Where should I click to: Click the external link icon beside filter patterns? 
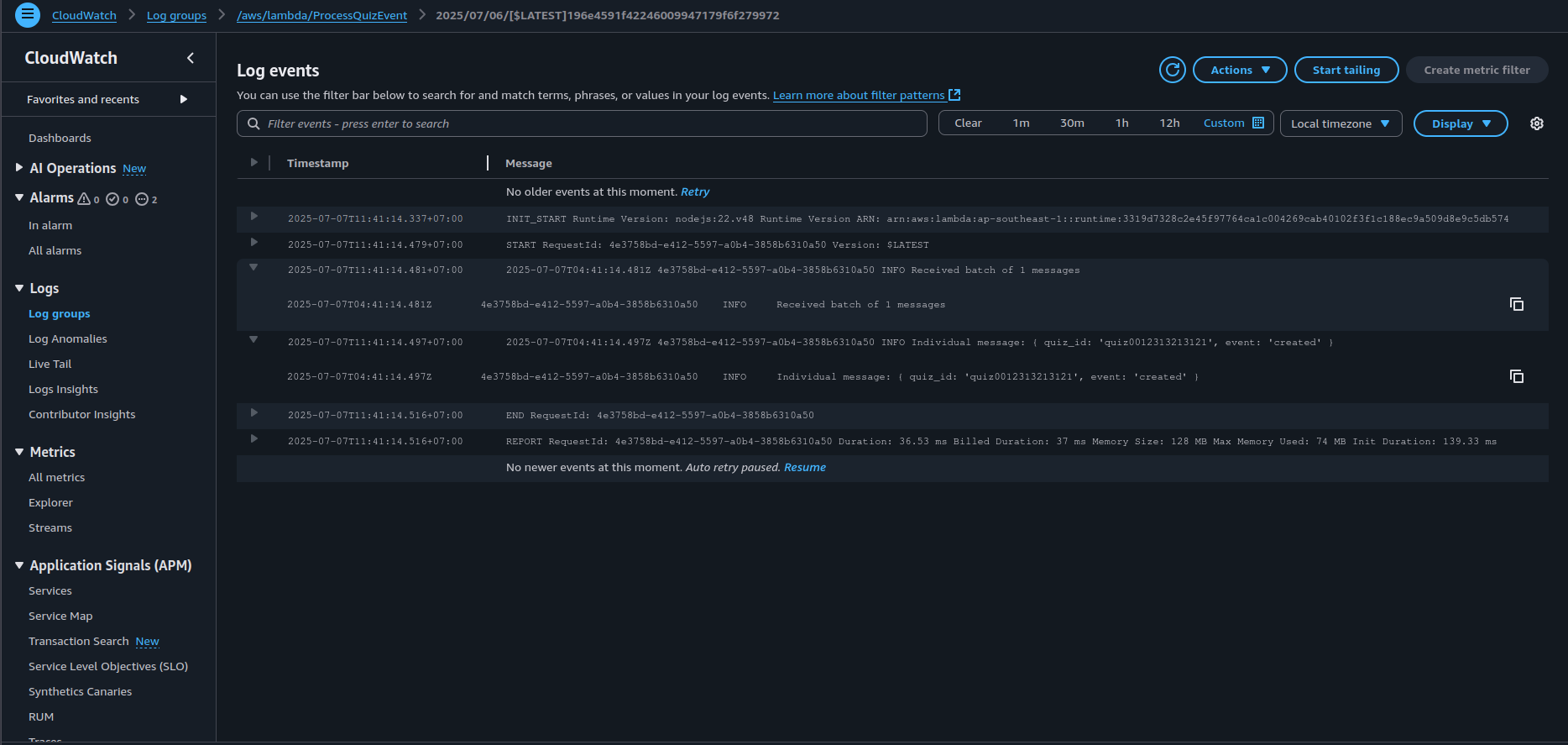pyautogui.click(x=954, y=95)
